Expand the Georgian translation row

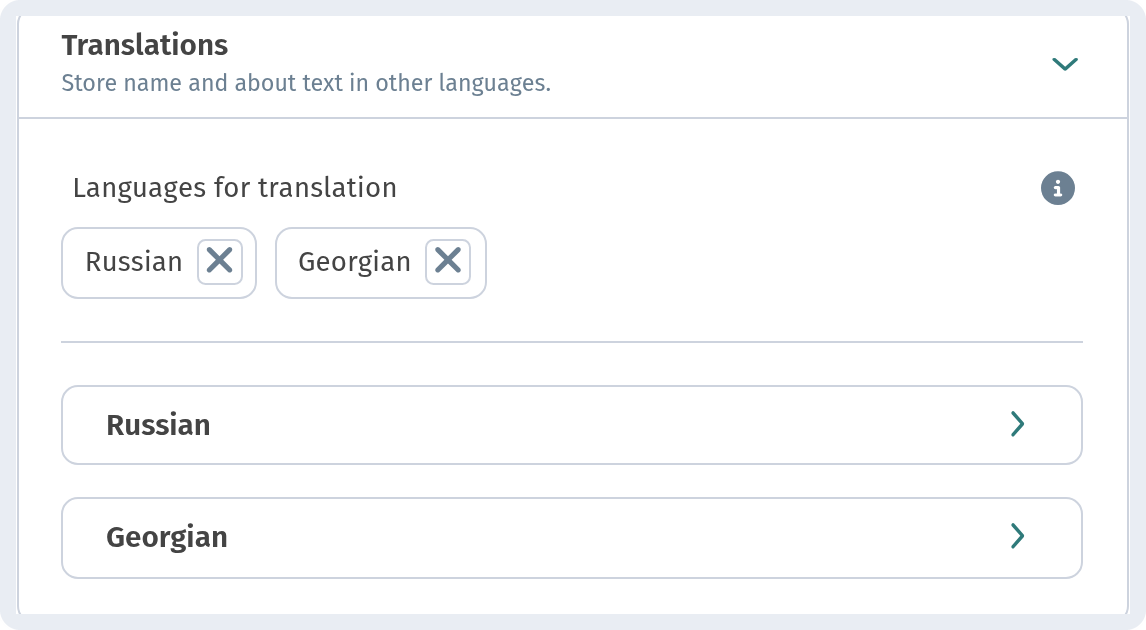tap(572, 537)
